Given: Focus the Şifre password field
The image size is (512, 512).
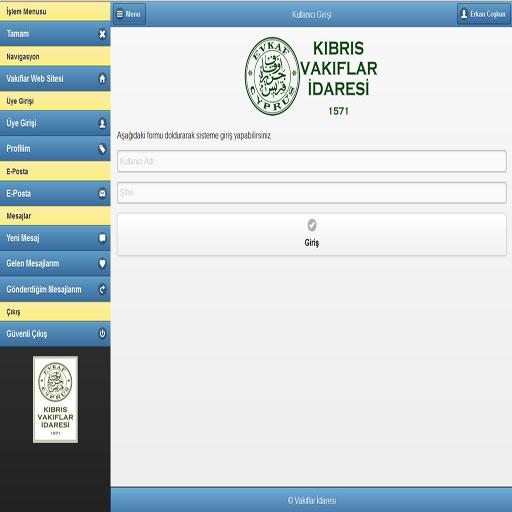Looking at the screenshot, I should (x=312, y=193).
